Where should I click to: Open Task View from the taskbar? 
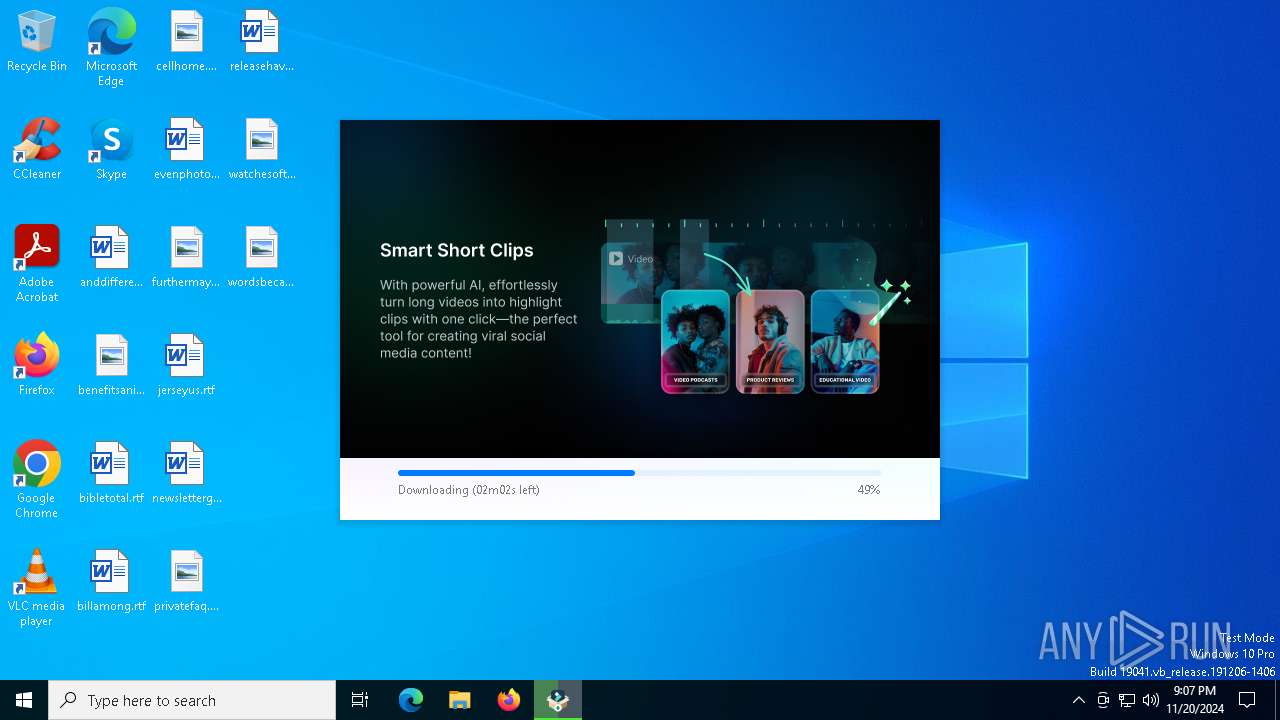[x=360, y=700]
